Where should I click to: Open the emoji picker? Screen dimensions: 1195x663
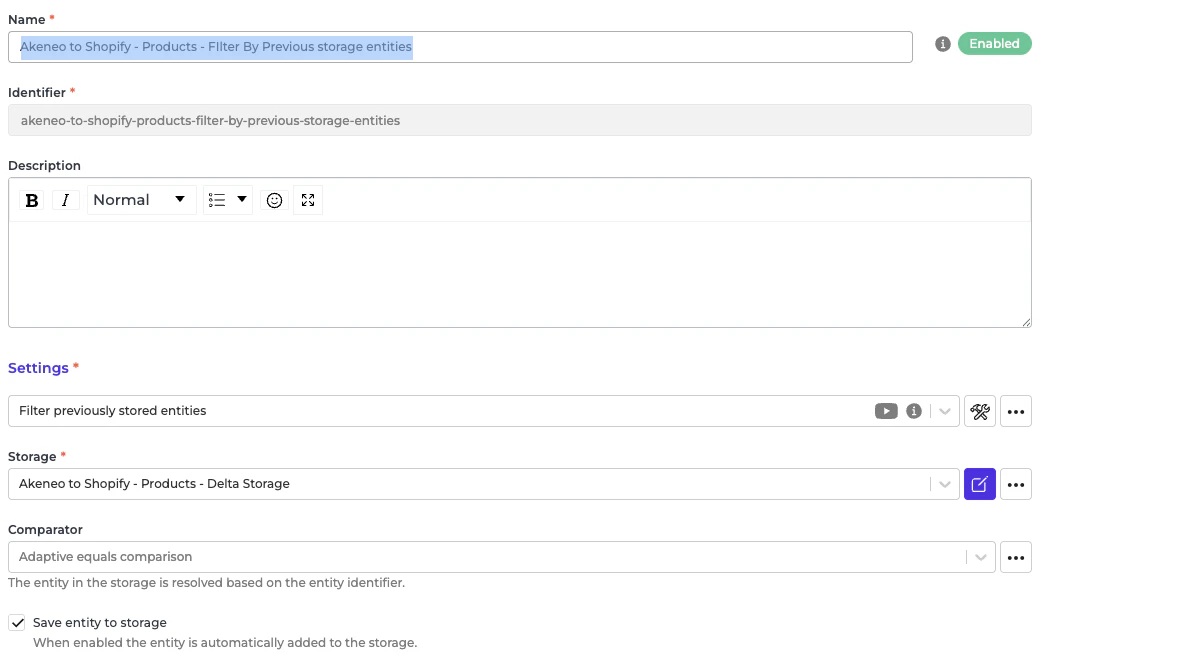click(274, 200)
